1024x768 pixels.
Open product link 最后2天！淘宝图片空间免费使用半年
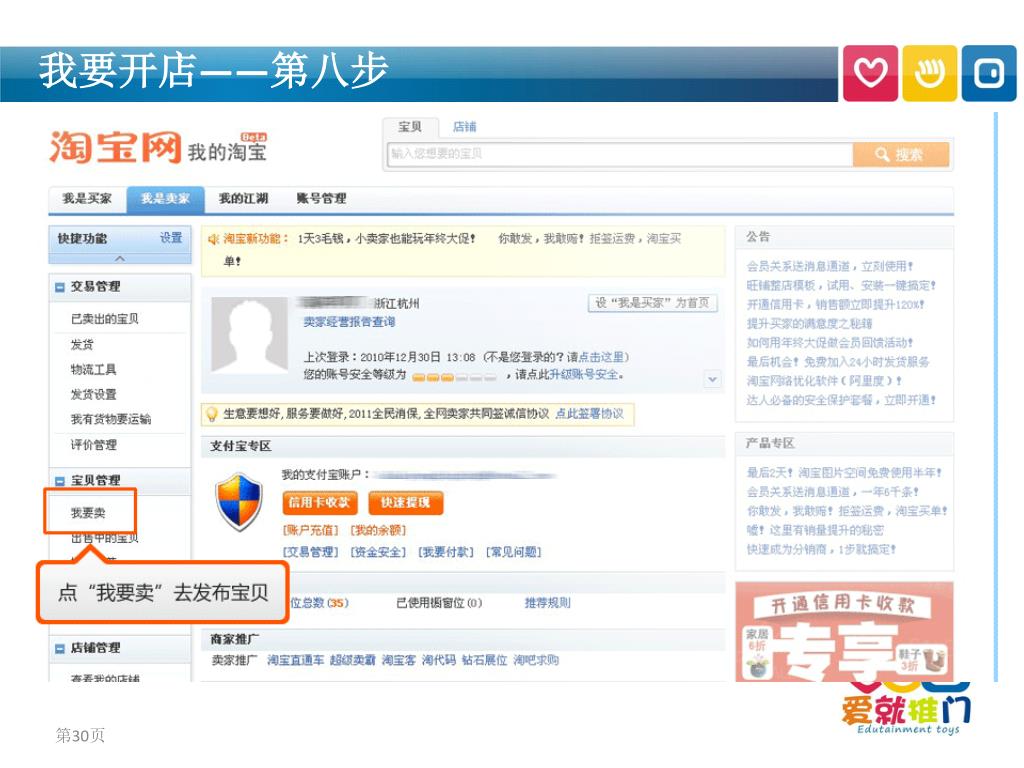(x=844, y=473)
